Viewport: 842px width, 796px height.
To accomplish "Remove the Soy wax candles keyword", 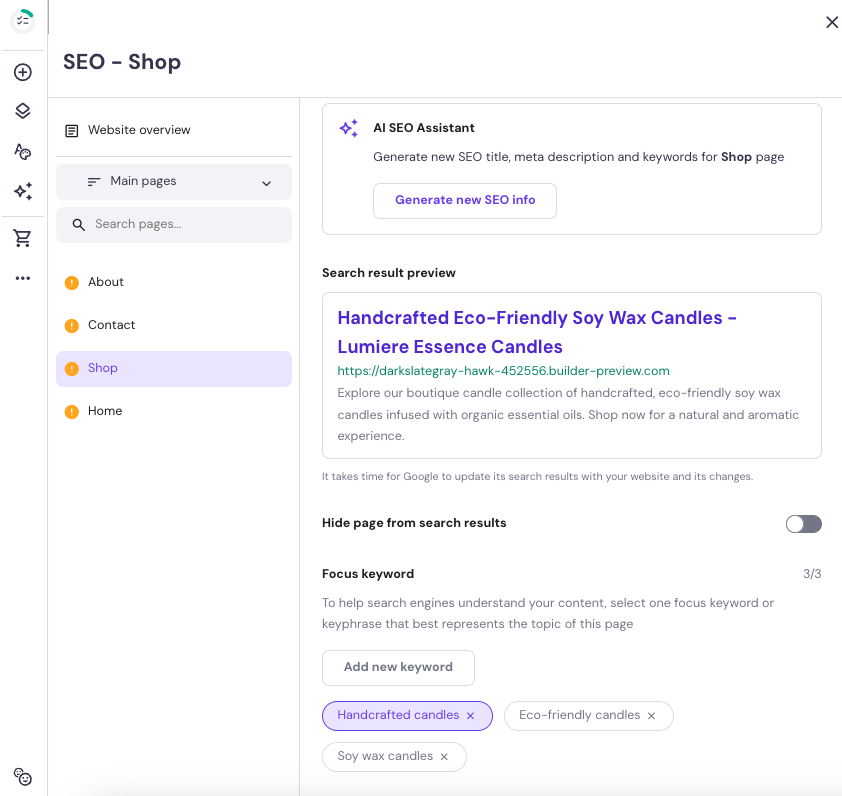I will tap(444, 756).
